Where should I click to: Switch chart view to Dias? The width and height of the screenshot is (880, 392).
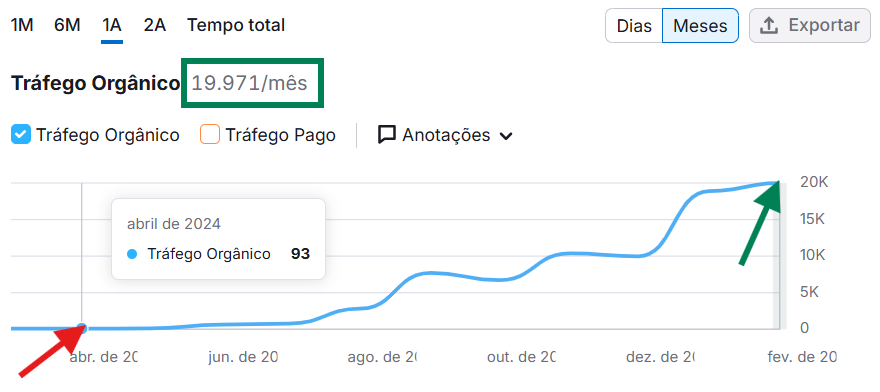634,26
